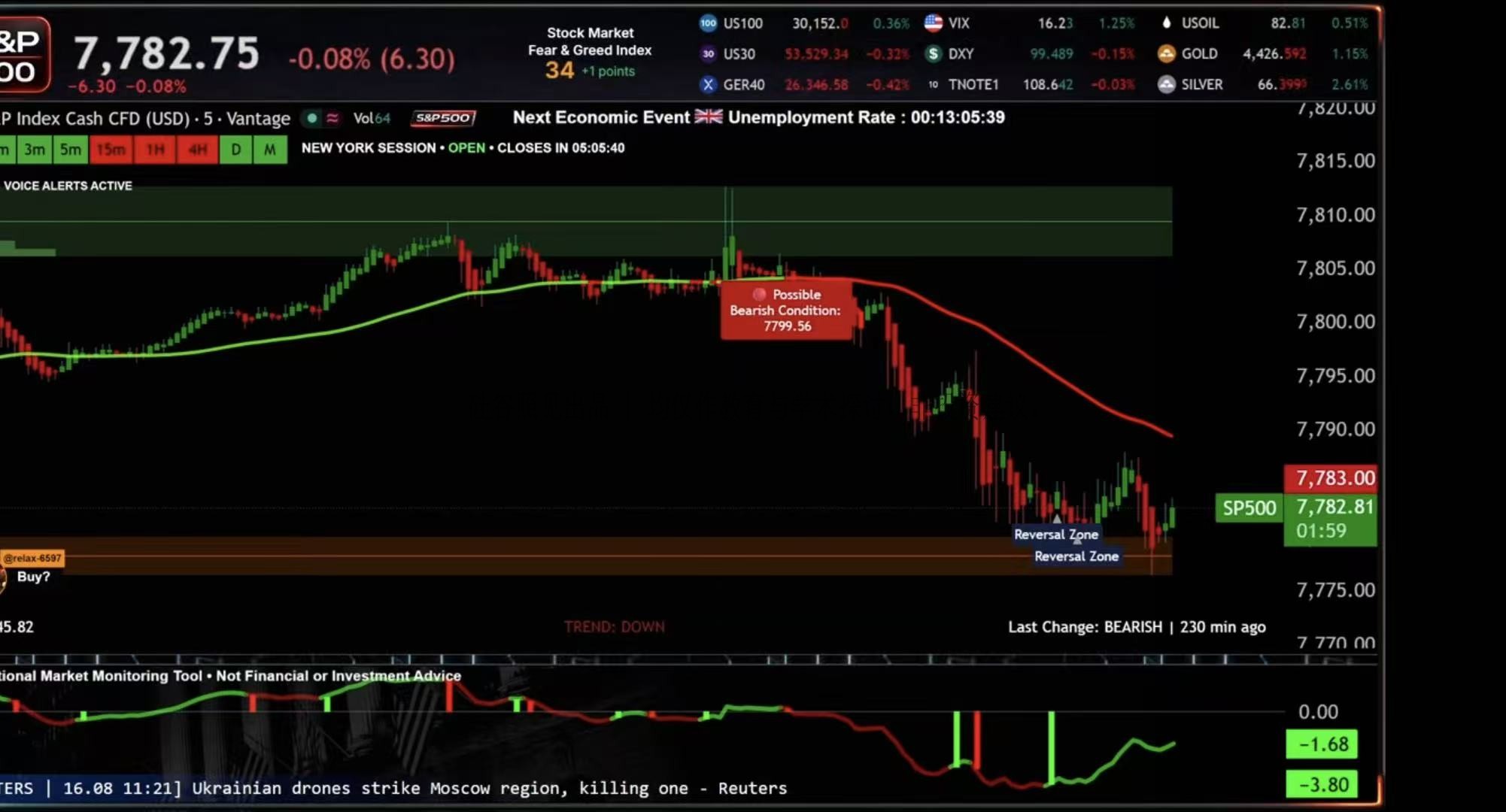Choose the M monthly timeframe

[270, 150]
